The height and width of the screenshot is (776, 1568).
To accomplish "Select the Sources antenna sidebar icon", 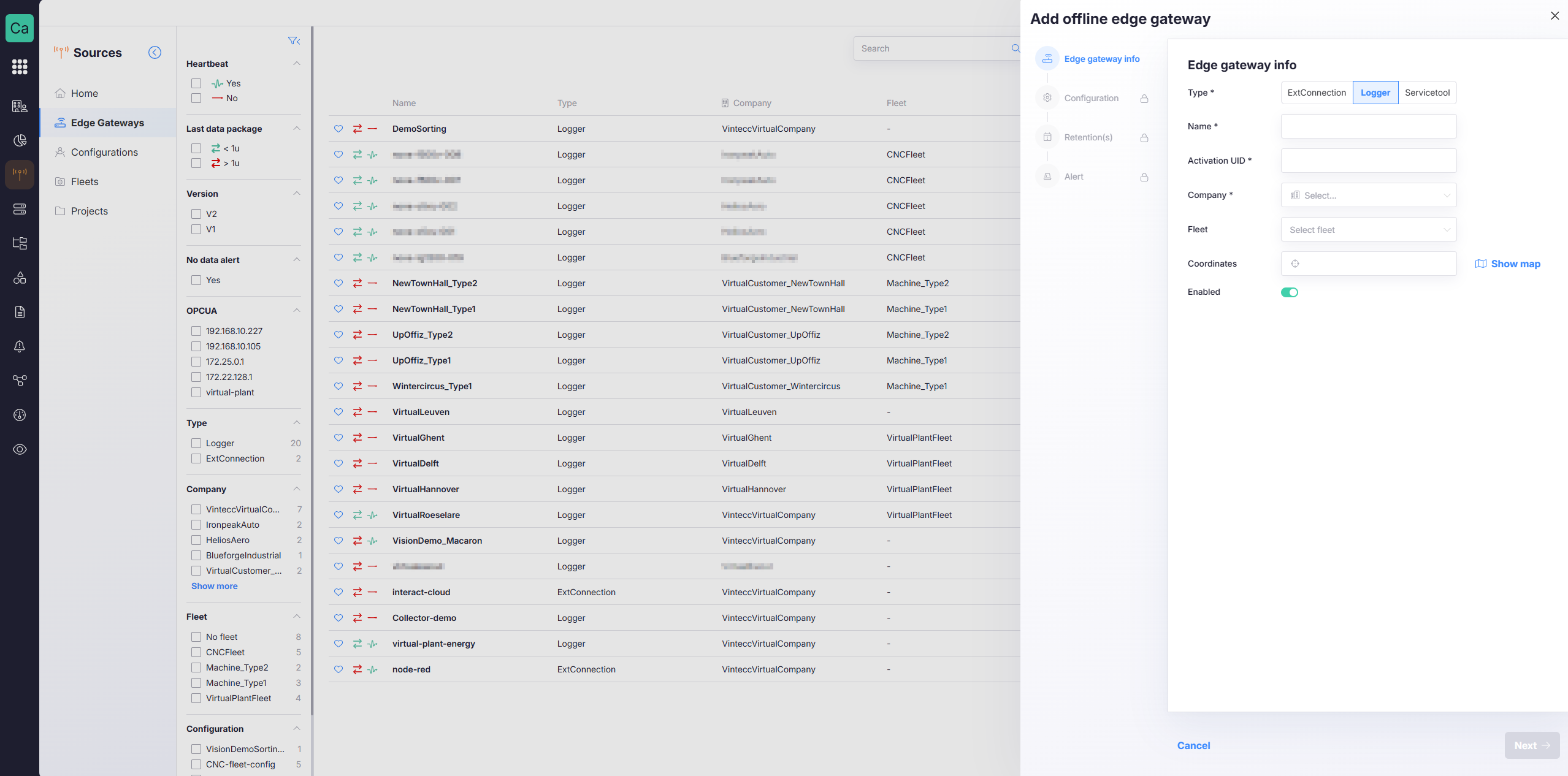I will (x=20, y=175).
